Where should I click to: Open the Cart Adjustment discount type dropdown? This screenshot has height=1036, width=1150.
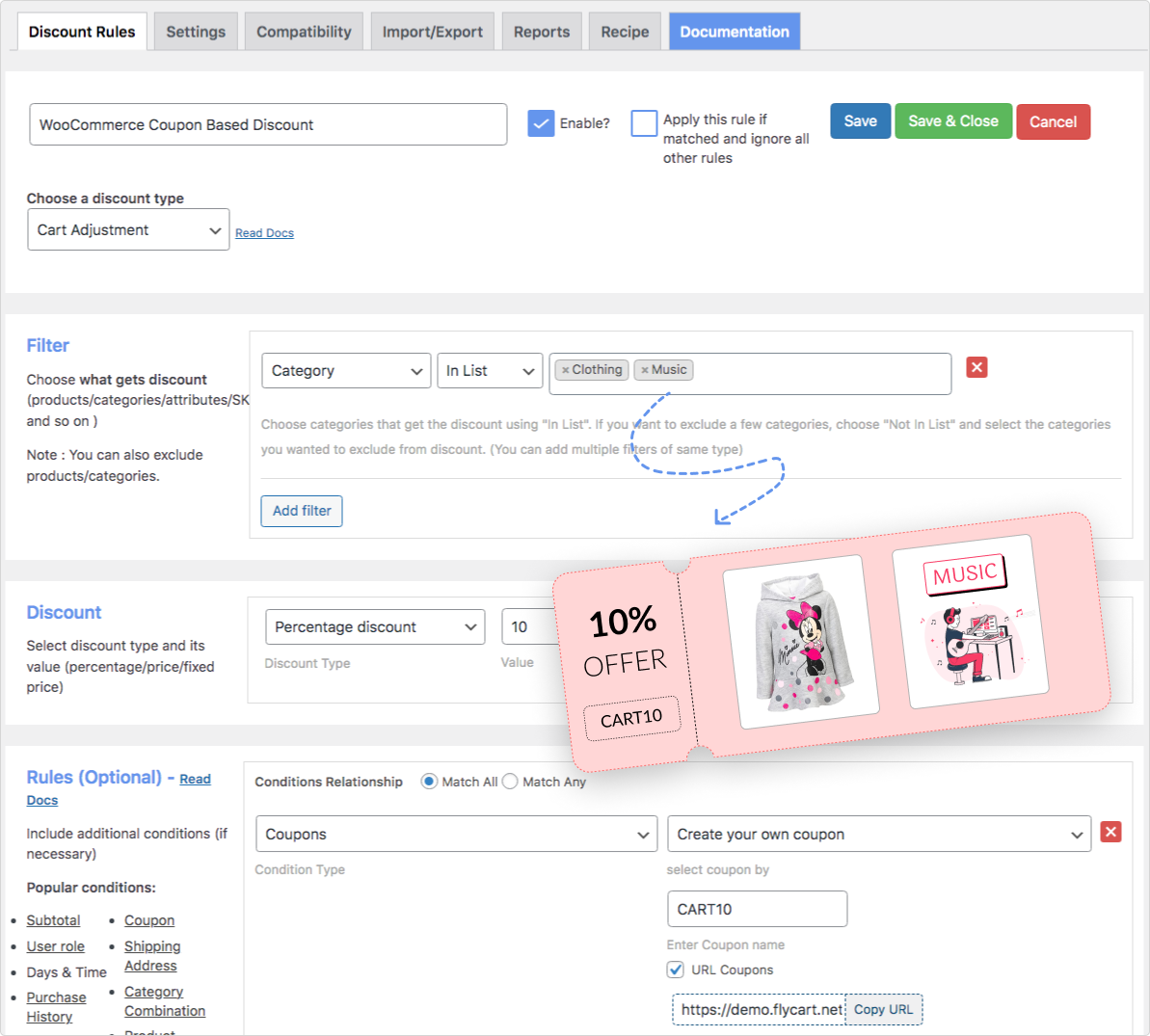(128, 229)
